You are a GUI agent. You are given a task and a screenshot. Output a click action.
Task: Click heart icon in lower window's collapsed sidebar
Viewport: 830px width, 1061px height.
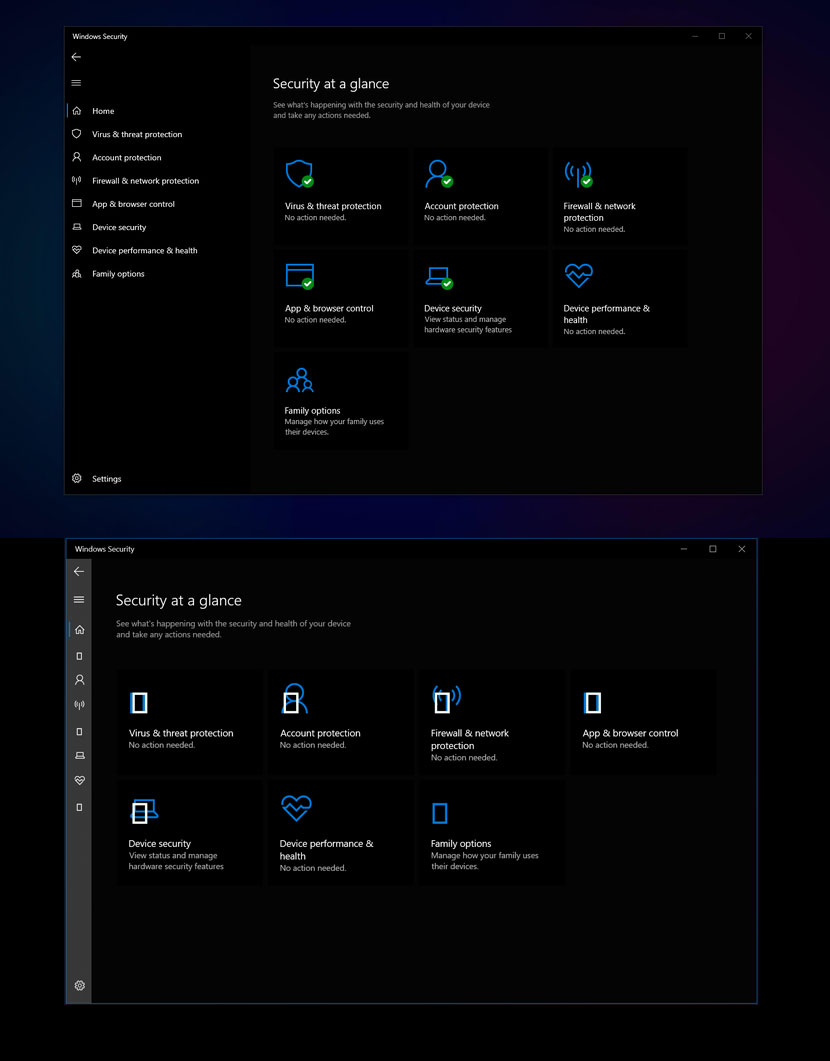(79, 781)
